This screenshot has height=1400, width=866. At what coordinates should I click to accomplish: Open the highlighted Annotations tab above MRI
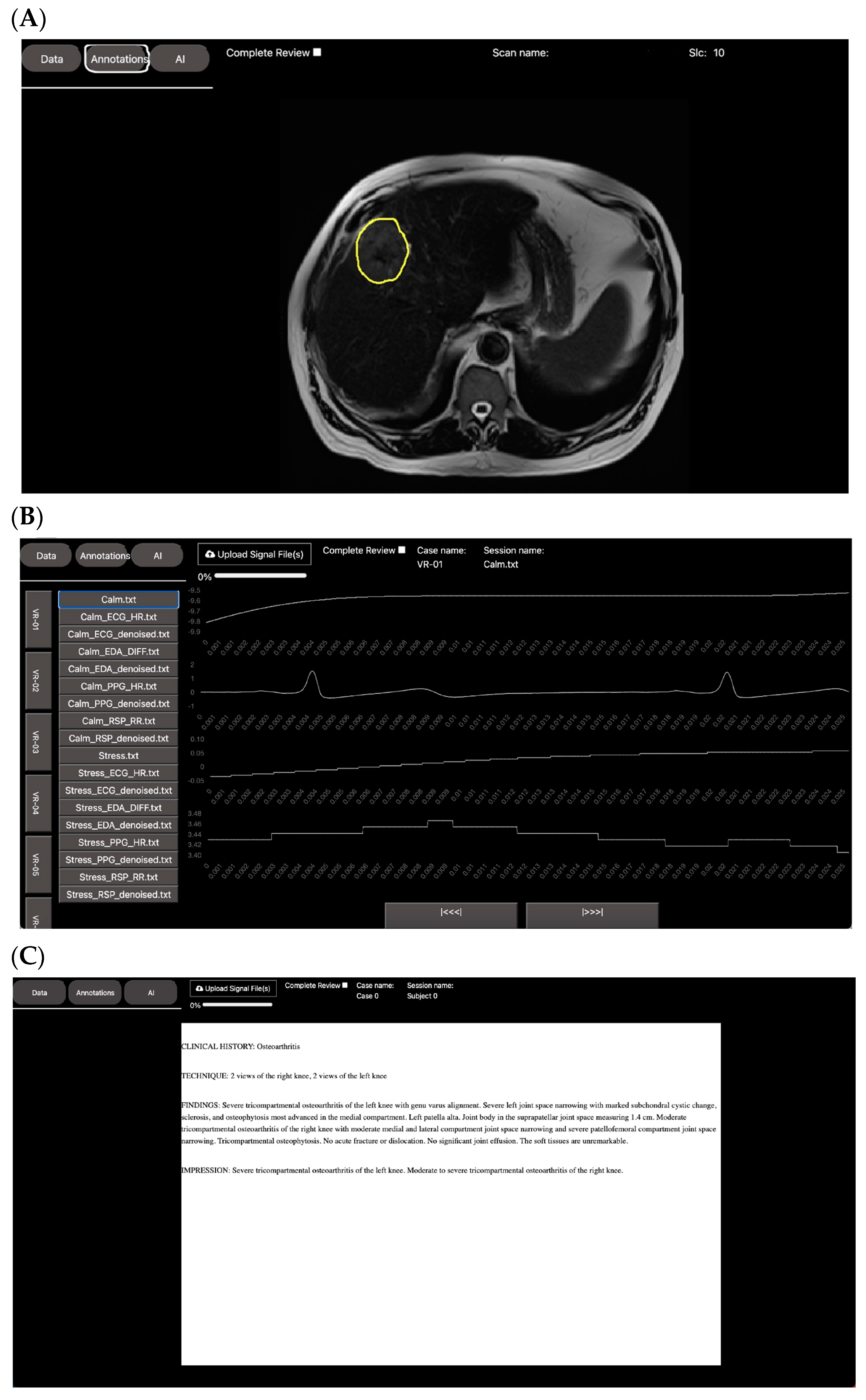[118, 59]
